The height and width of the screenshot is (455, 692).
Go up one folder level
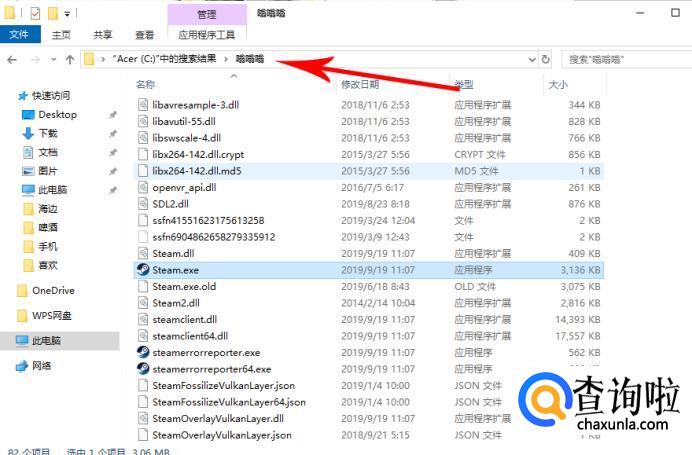[70, 59]
